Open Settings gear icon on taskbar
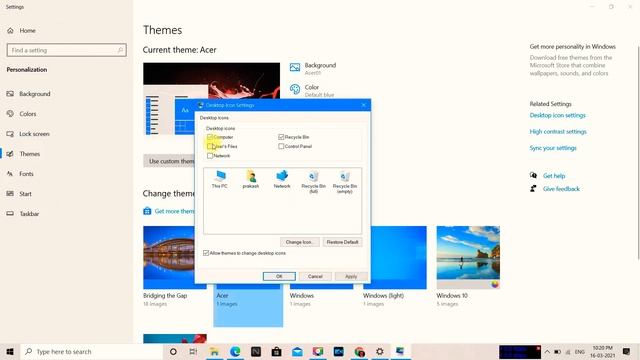Viewport: 640px width, 360px height. click(380, 351)
